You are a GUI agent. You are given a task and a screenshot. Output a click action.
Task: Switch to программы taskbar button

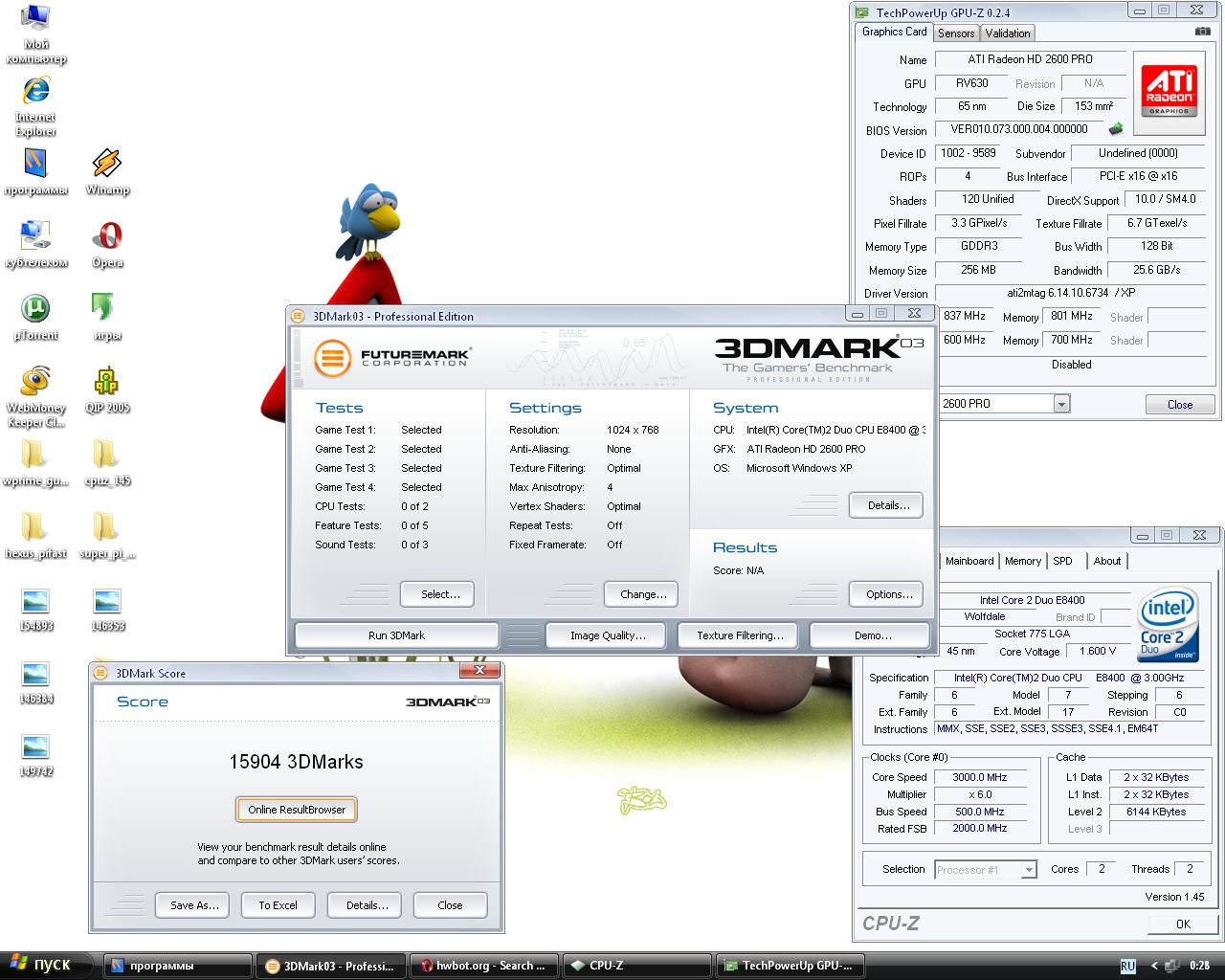click(x=177, y=966)
